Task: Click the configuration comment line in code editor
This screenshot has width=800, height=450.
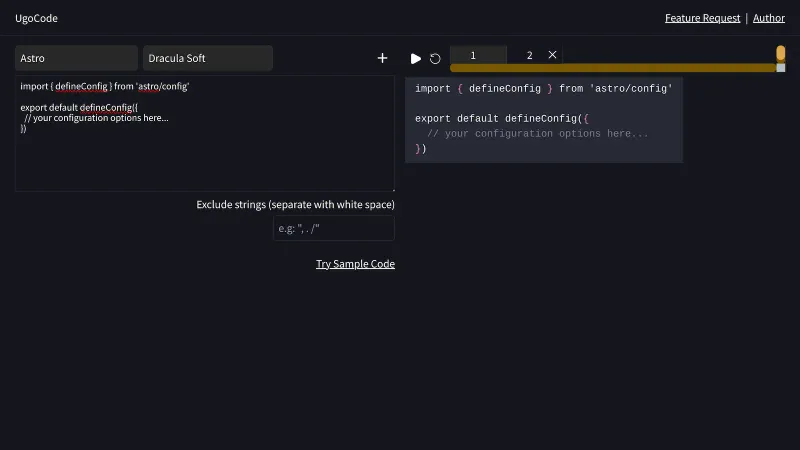Action: (96, 118)
